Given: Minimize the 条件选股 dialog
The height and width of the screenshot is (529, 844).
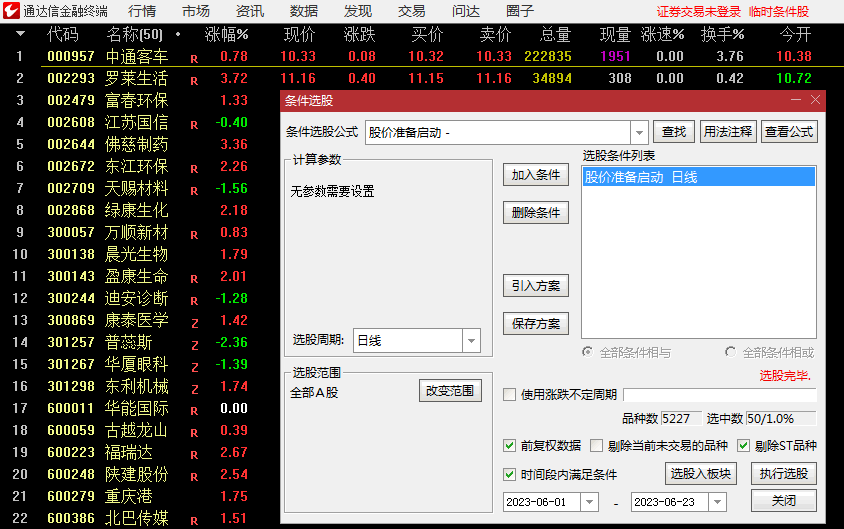Looking at the screenshot, I should (796, 100).
